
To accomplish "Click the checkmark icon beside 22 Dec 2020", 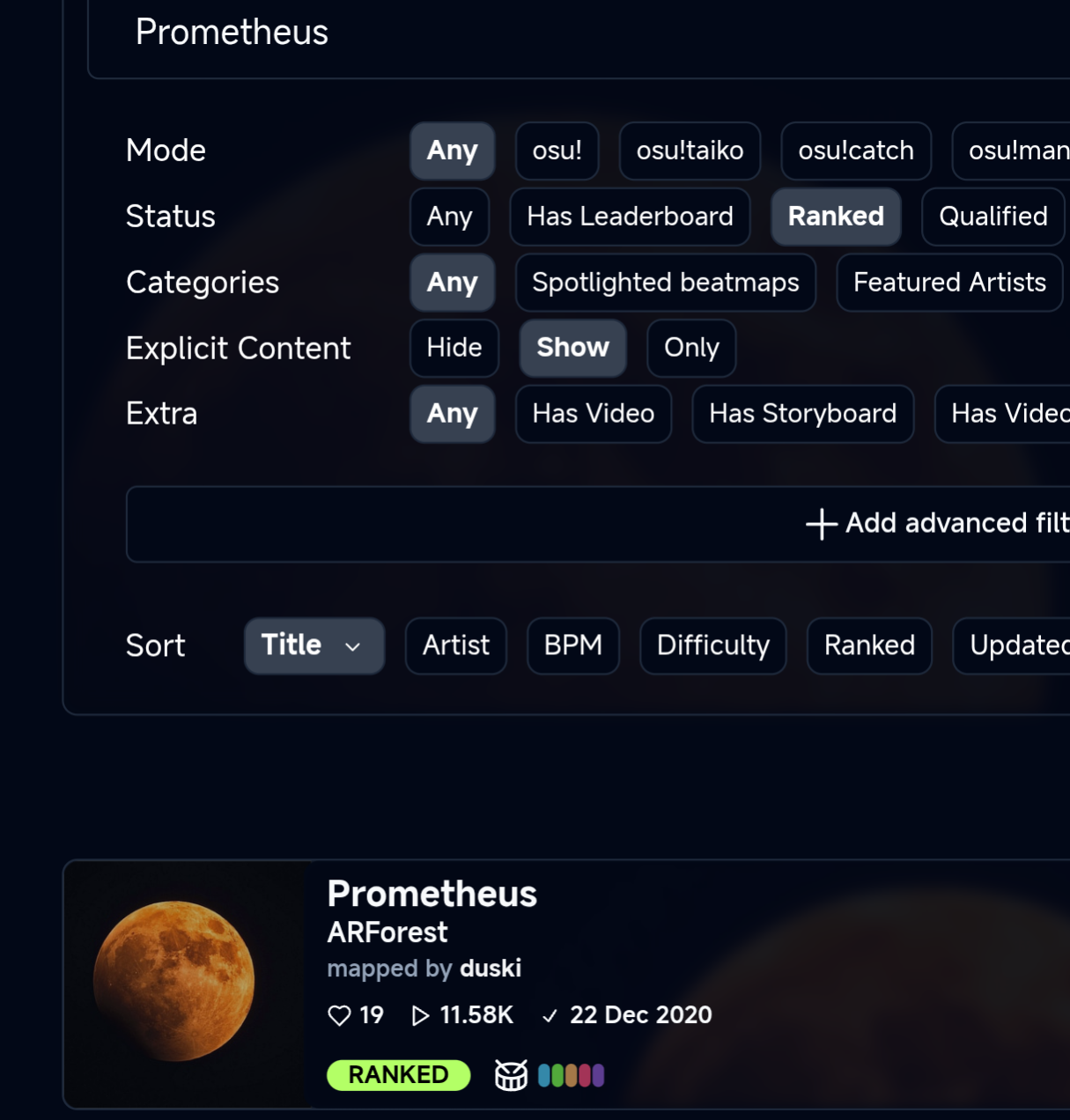I will pos(550,1015).
